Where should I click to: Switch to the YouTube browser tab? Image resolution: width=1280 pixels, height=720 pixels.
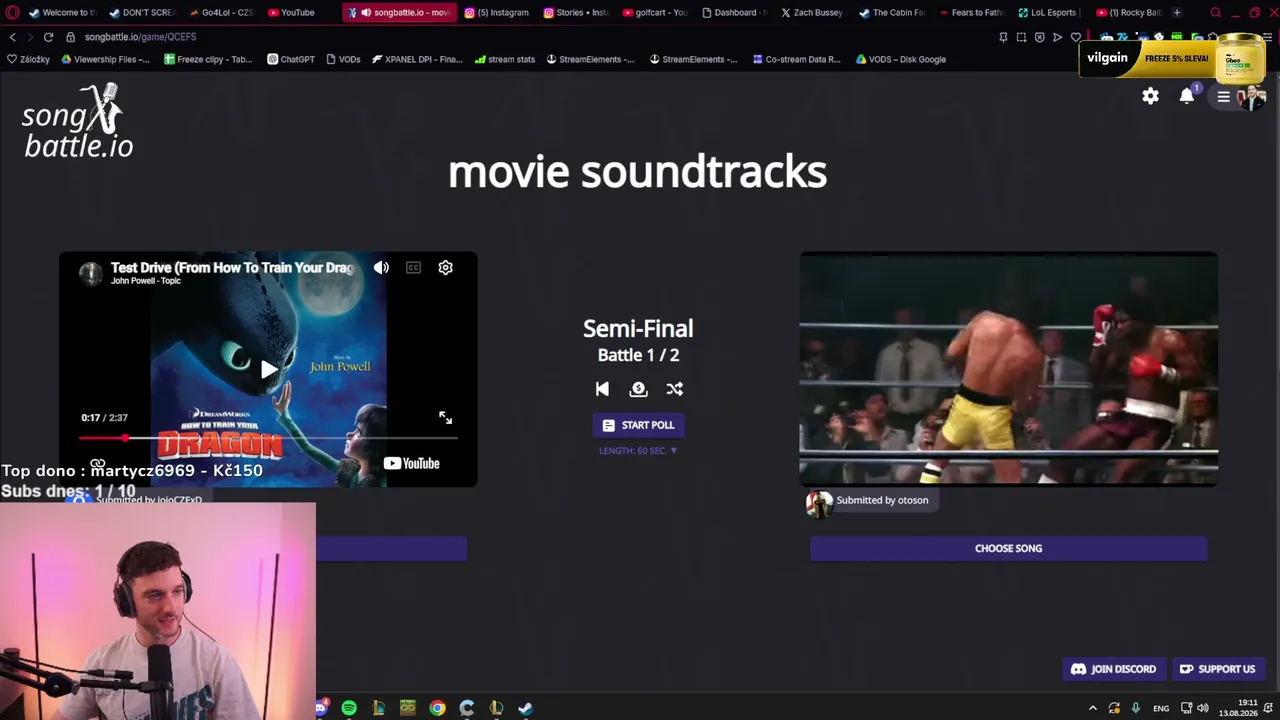pos(298,13)
